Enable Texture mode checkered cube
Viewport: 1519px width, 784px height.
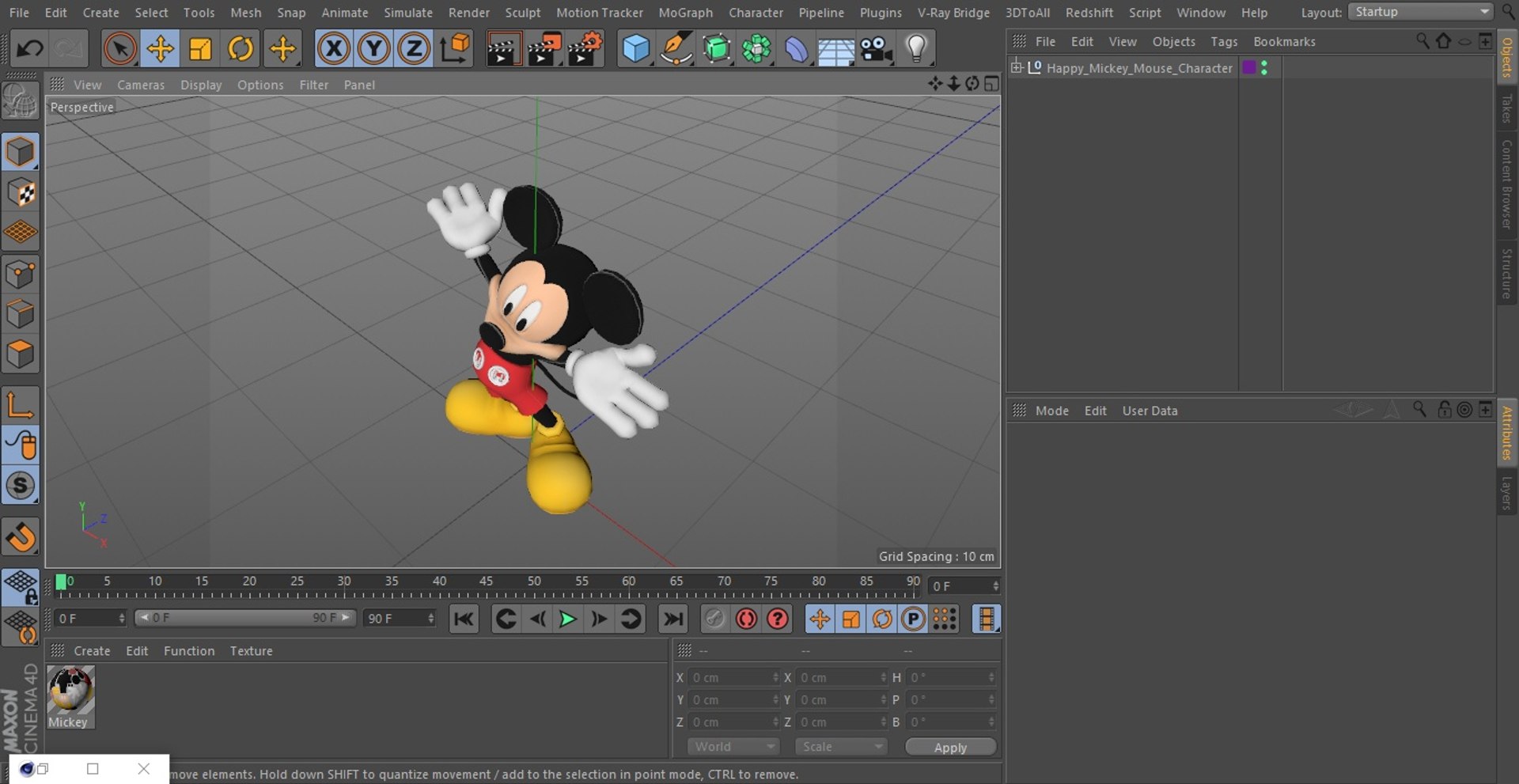tap(21, 192)
